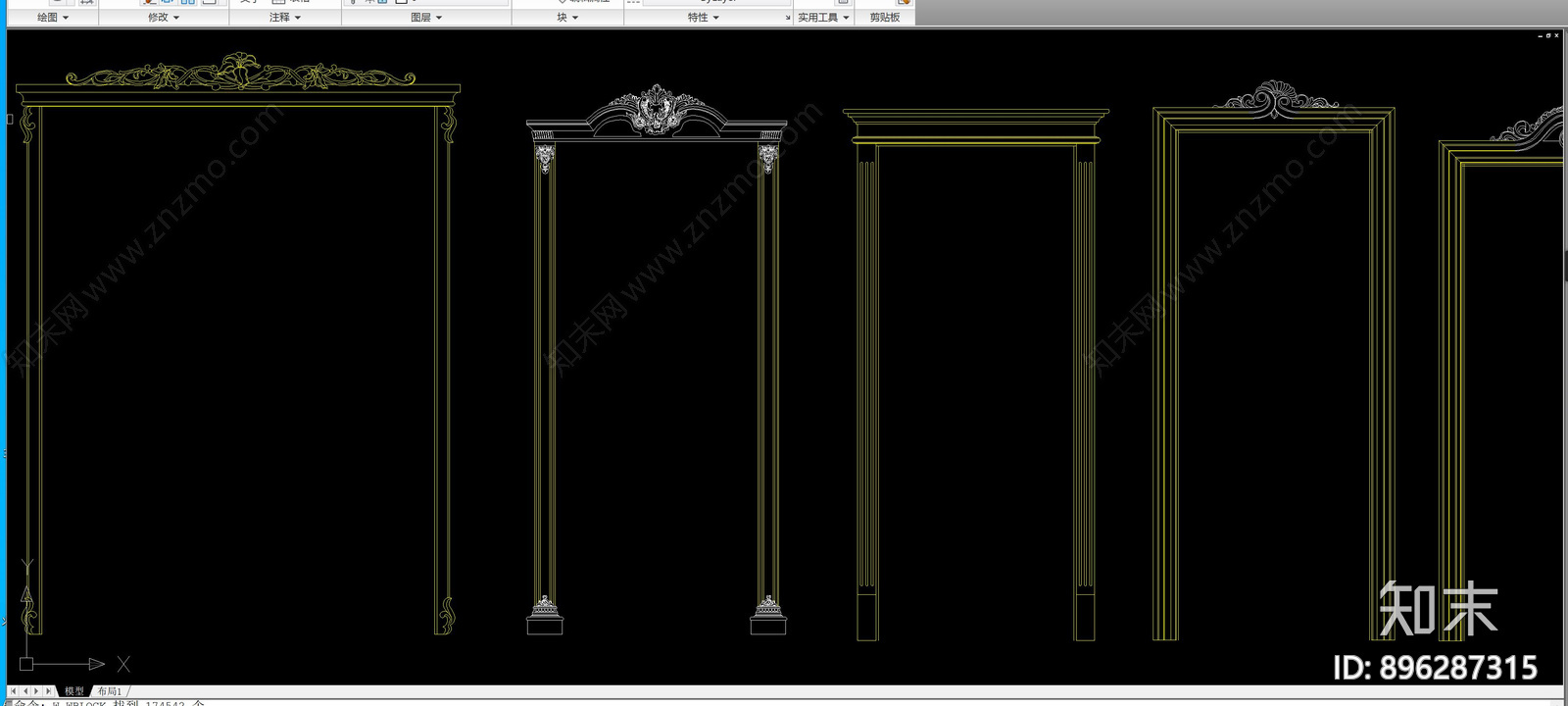This screenshot has height=706, width=1568.
Task: Go to the previous layout tab arrow
Action: [25, 691]
